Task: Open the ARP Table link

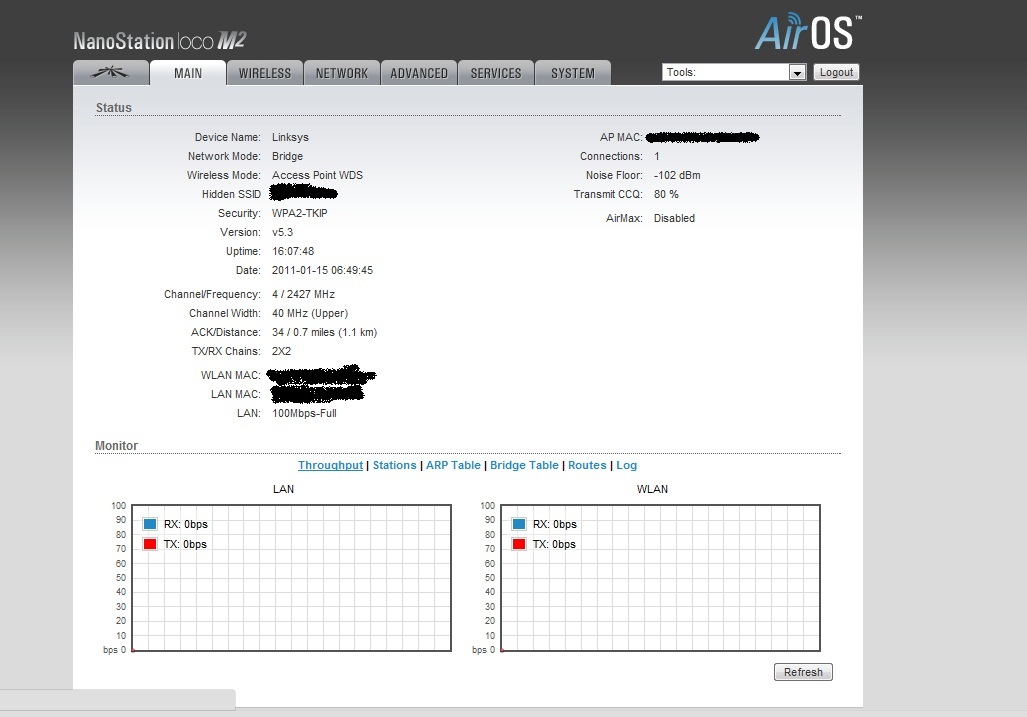Action: 453,465
